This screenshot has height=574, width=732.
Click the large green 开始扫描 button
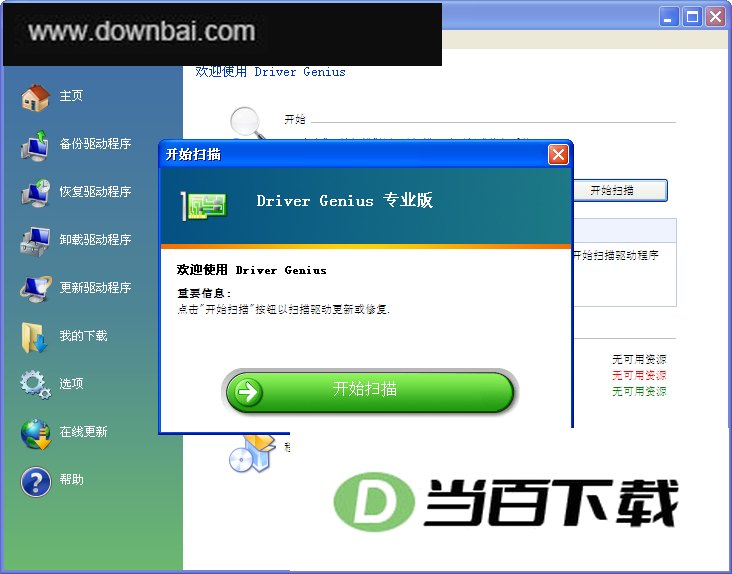point(370,392)
